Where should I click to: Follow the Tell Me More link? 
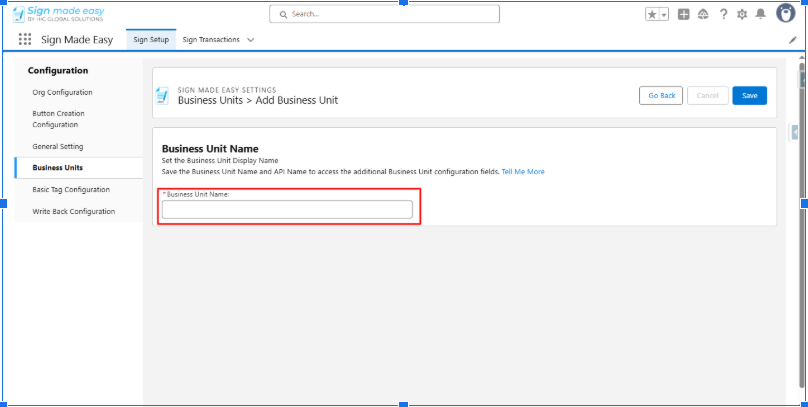pos(523,172)
